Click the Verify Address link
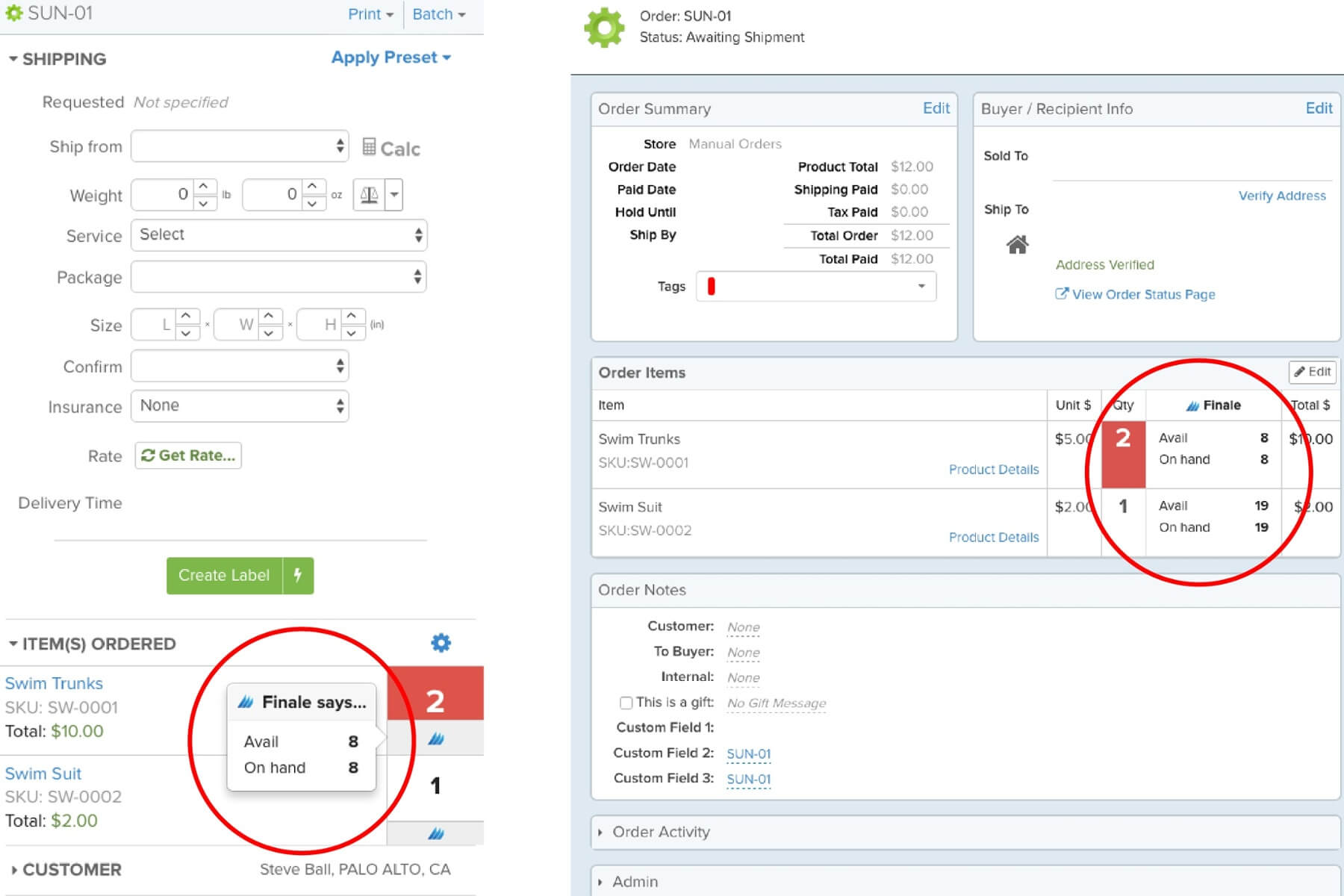Screen dimensions: 1344x896 click(x=1282, y=196)
